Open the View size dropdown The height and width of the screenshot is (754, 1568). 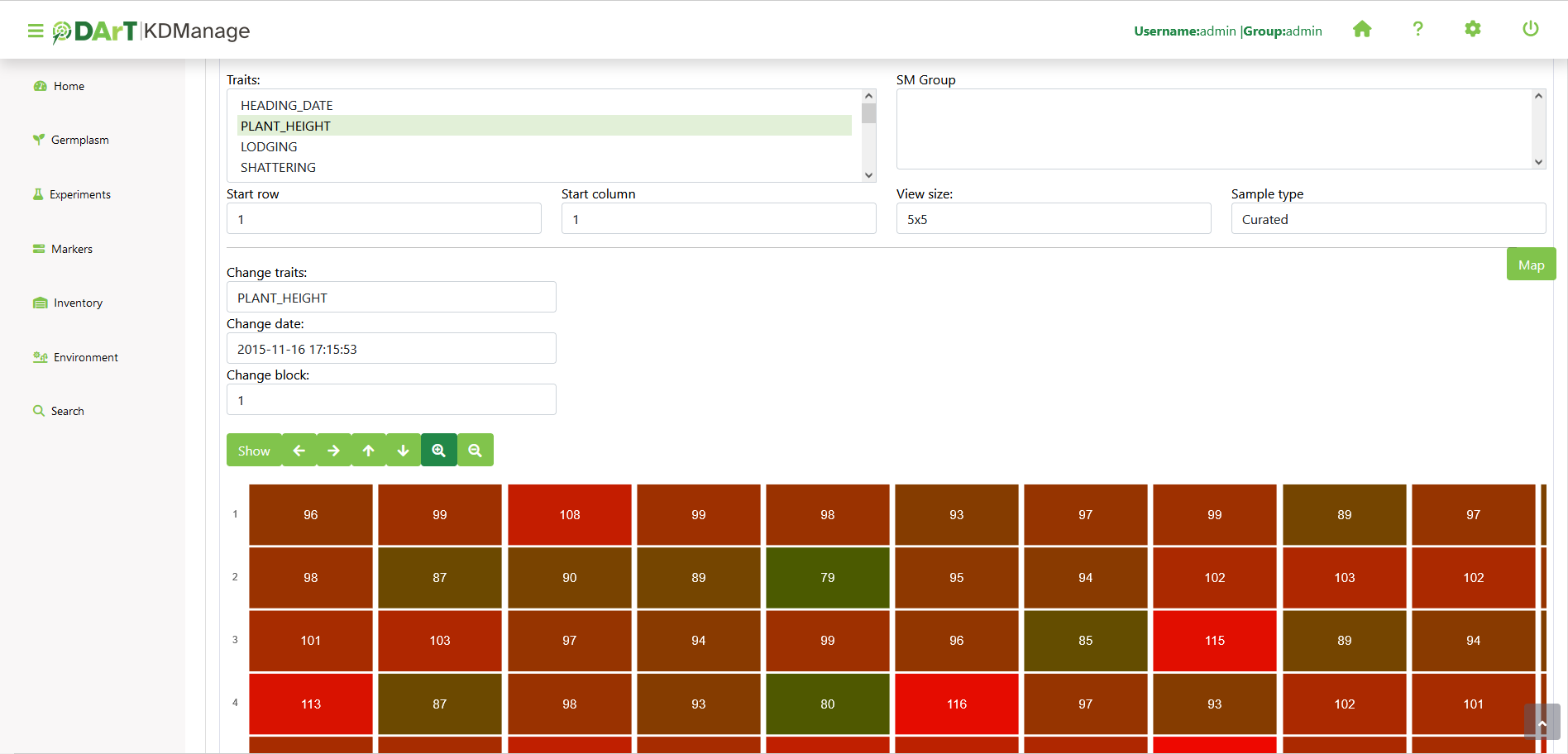coord(1053,219)
